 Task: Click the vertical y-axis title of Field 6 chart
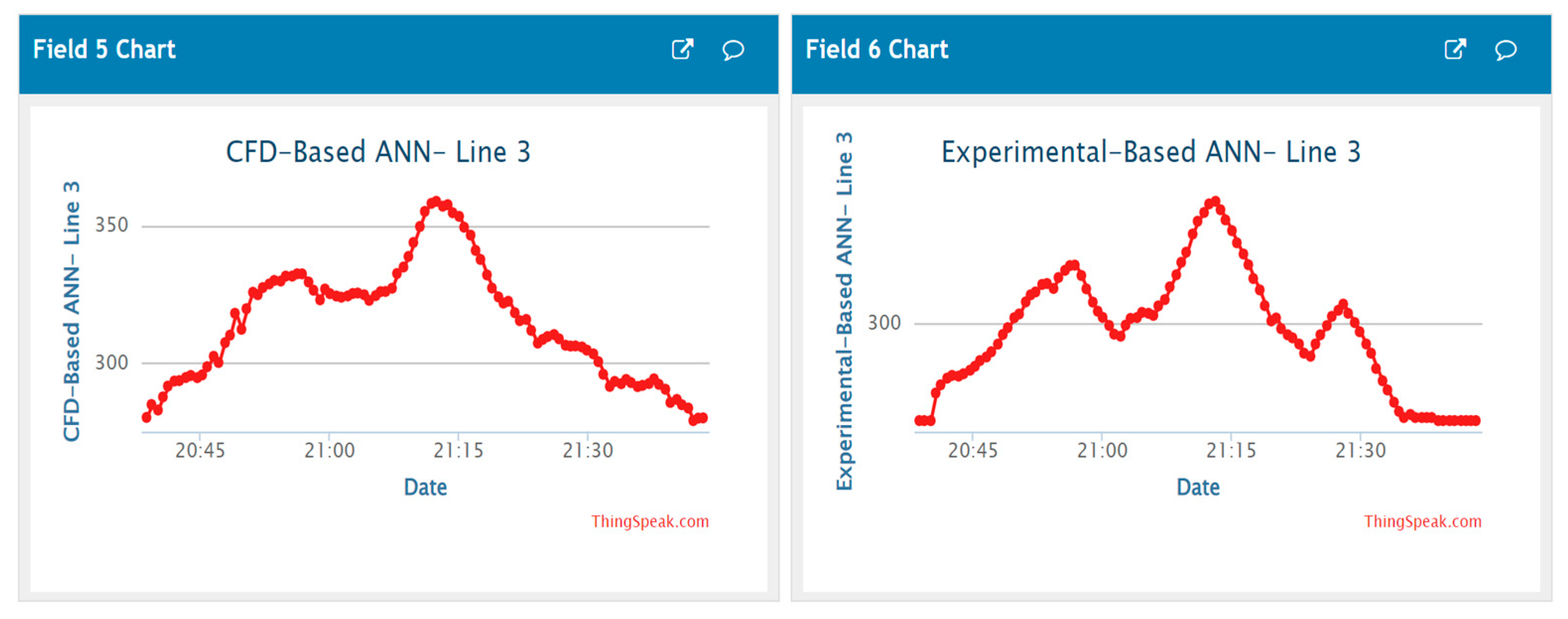point(844,310)
